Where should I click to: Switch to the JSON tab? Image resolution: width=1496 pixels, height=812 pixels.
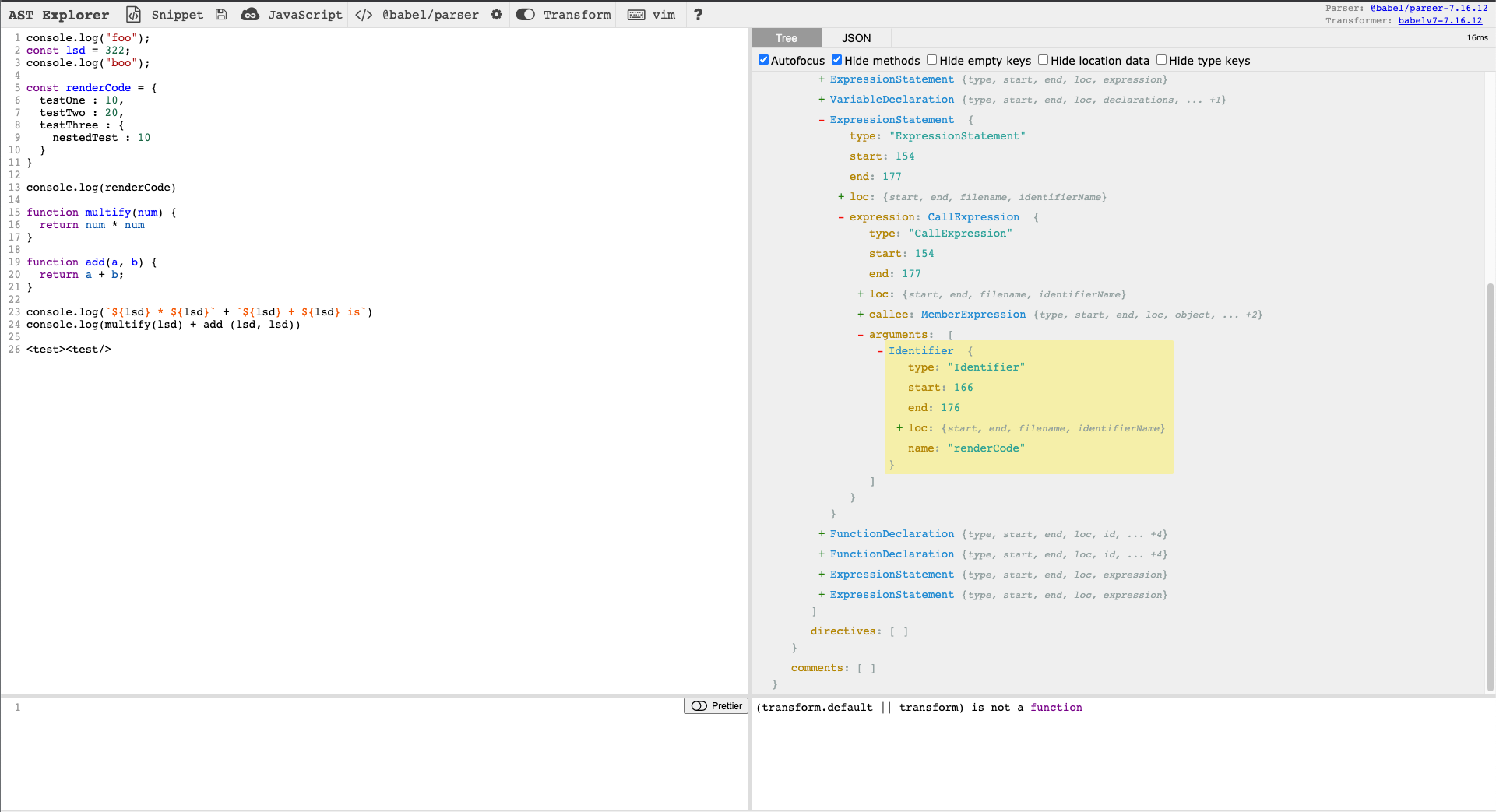click(x=856, y=37)
